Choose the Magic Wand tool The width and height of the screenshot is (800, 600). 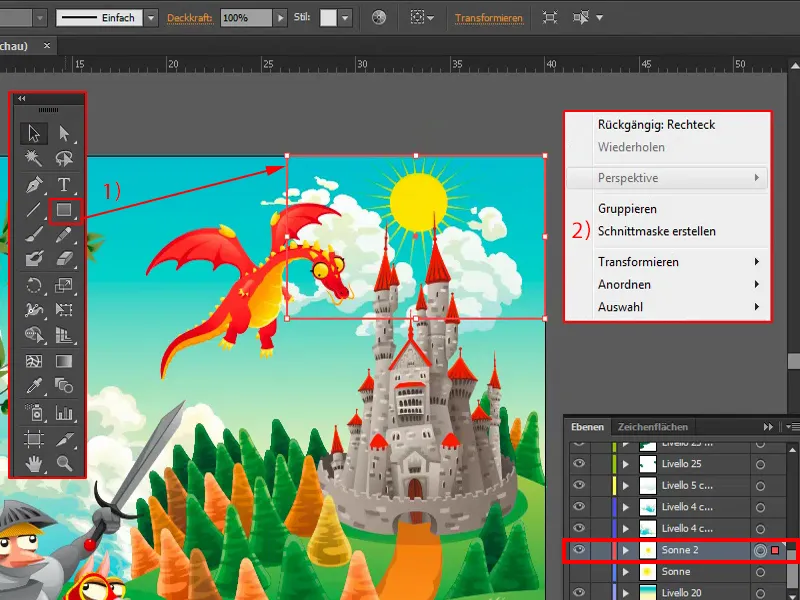(34, 158)
